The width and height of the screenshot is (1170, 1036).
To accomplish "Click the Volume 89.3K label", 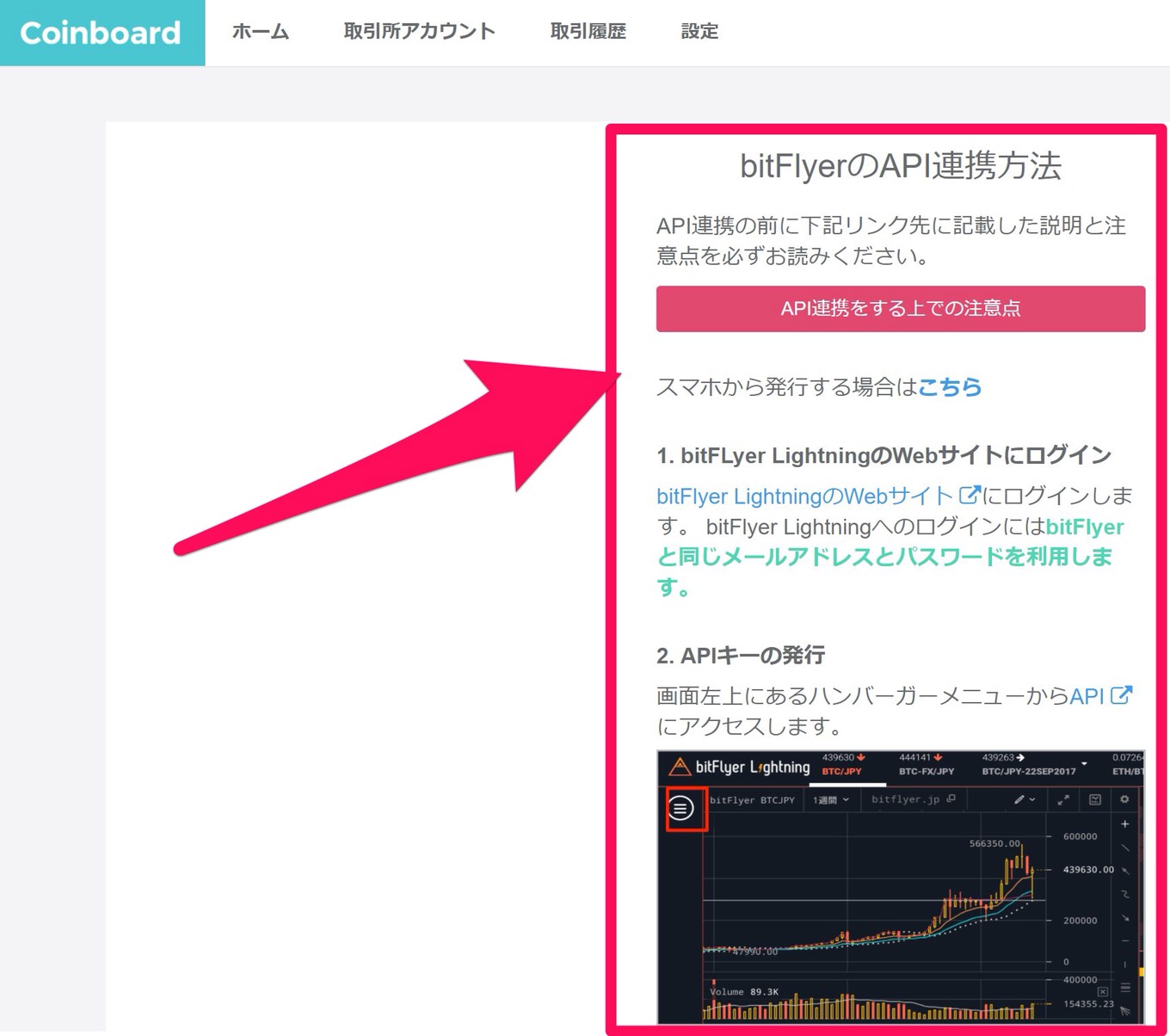I will [744, 992].
